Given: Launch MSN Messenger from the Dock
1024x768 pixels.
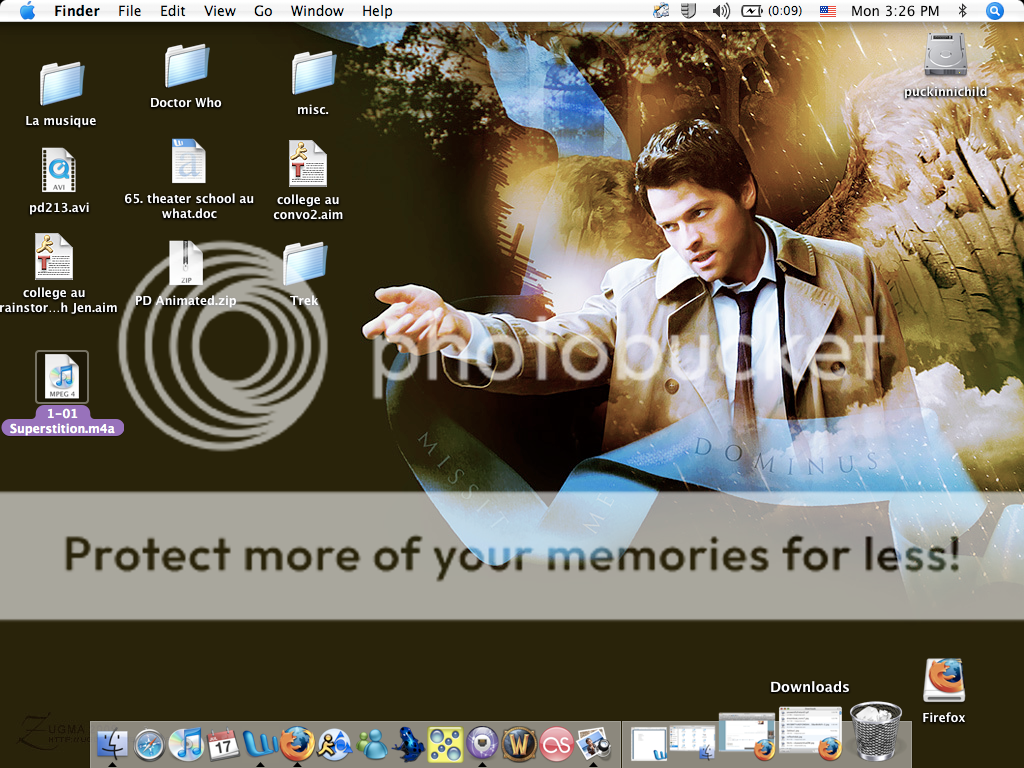Looking at the screenshot, I should (x=371, y=744).
